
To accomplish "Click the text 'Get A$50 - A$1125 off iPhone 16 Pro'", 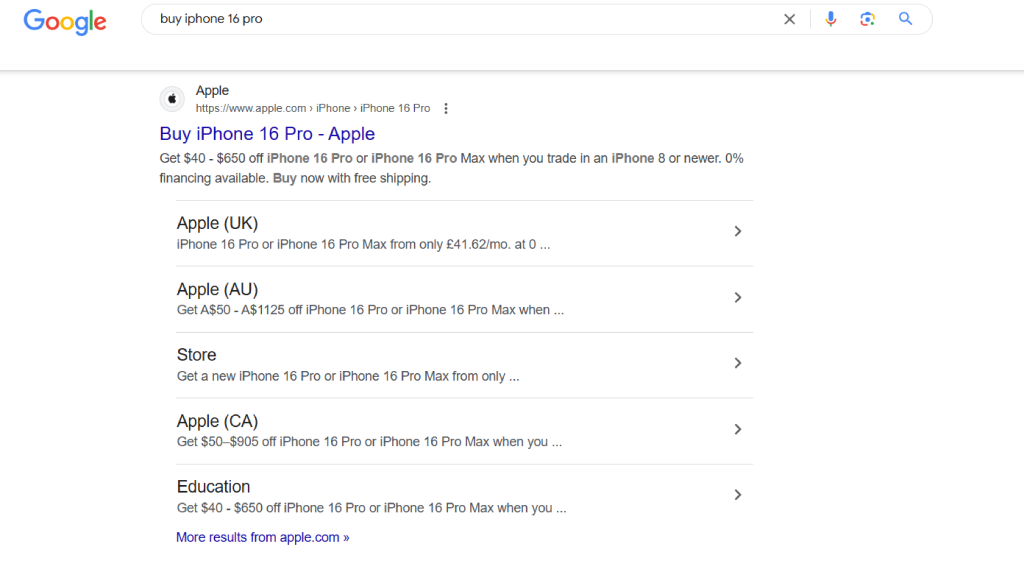I will click(x=282, y=310).
